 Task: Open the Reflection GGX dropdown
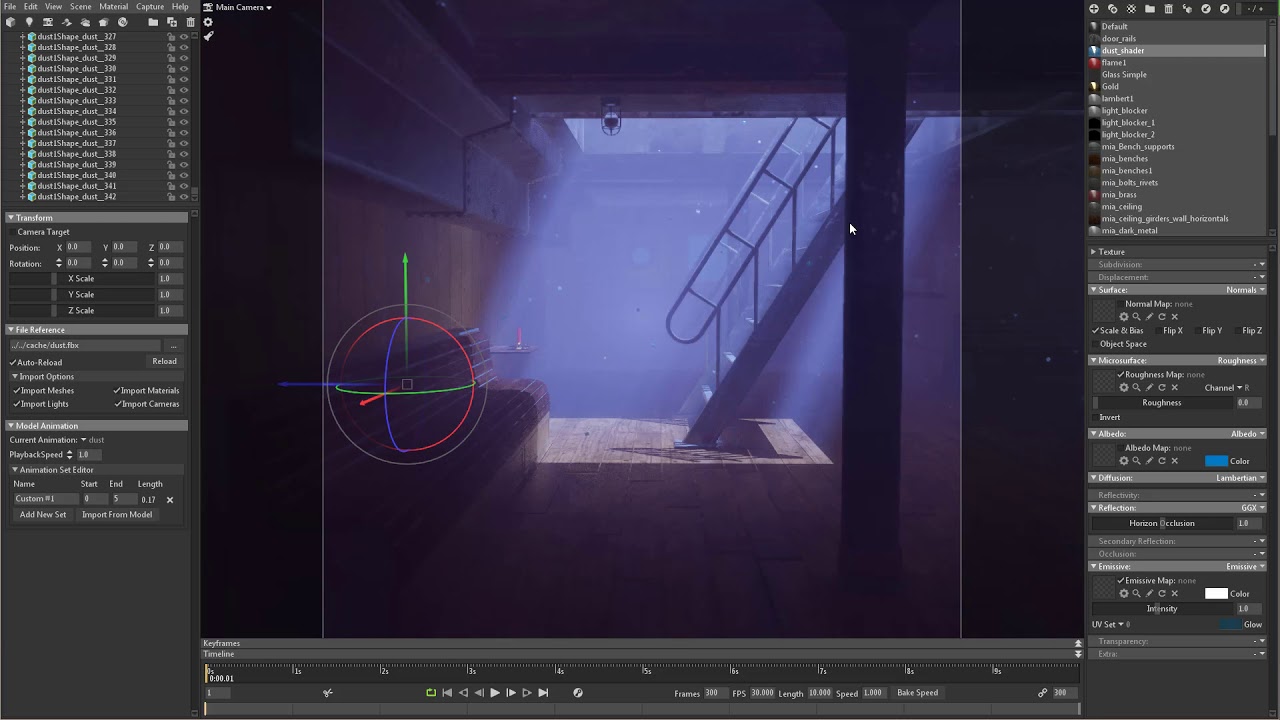coord(1253,507)
